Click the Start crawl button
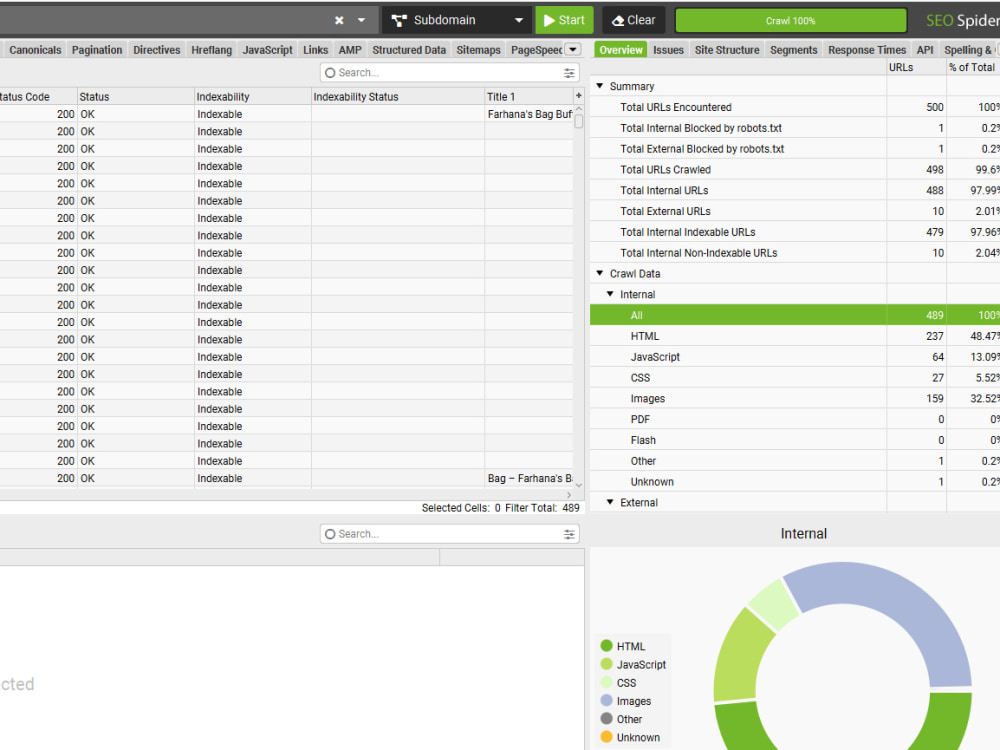The image size is (1000, 750). (x=564, y=20)
